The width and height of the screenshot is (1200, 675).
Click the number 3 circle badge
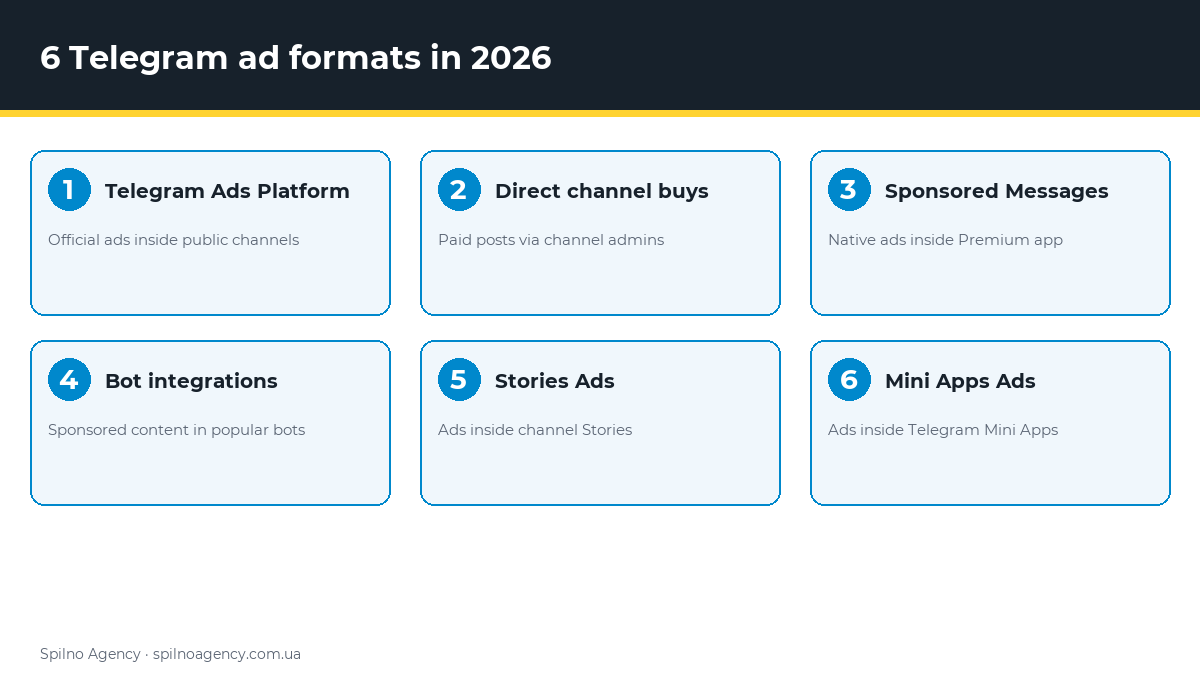[x=849, y=189]
